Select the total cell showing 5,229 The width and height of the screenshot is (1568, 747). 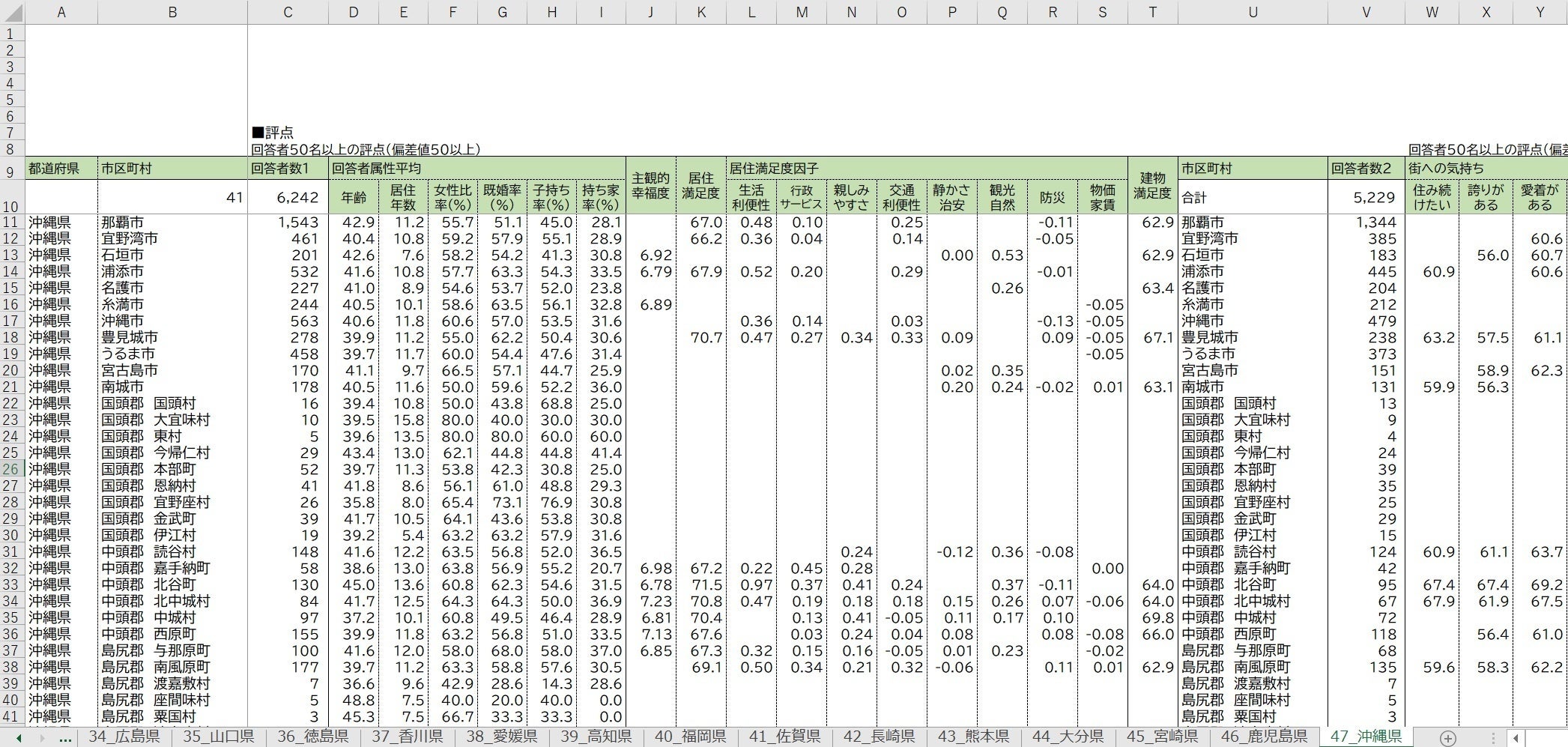pyautogui.click(x=1366, y=197)
